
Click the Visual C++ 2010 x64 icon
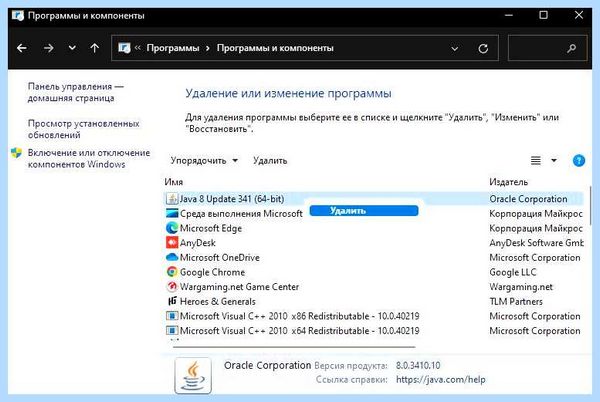coord(172,330)
